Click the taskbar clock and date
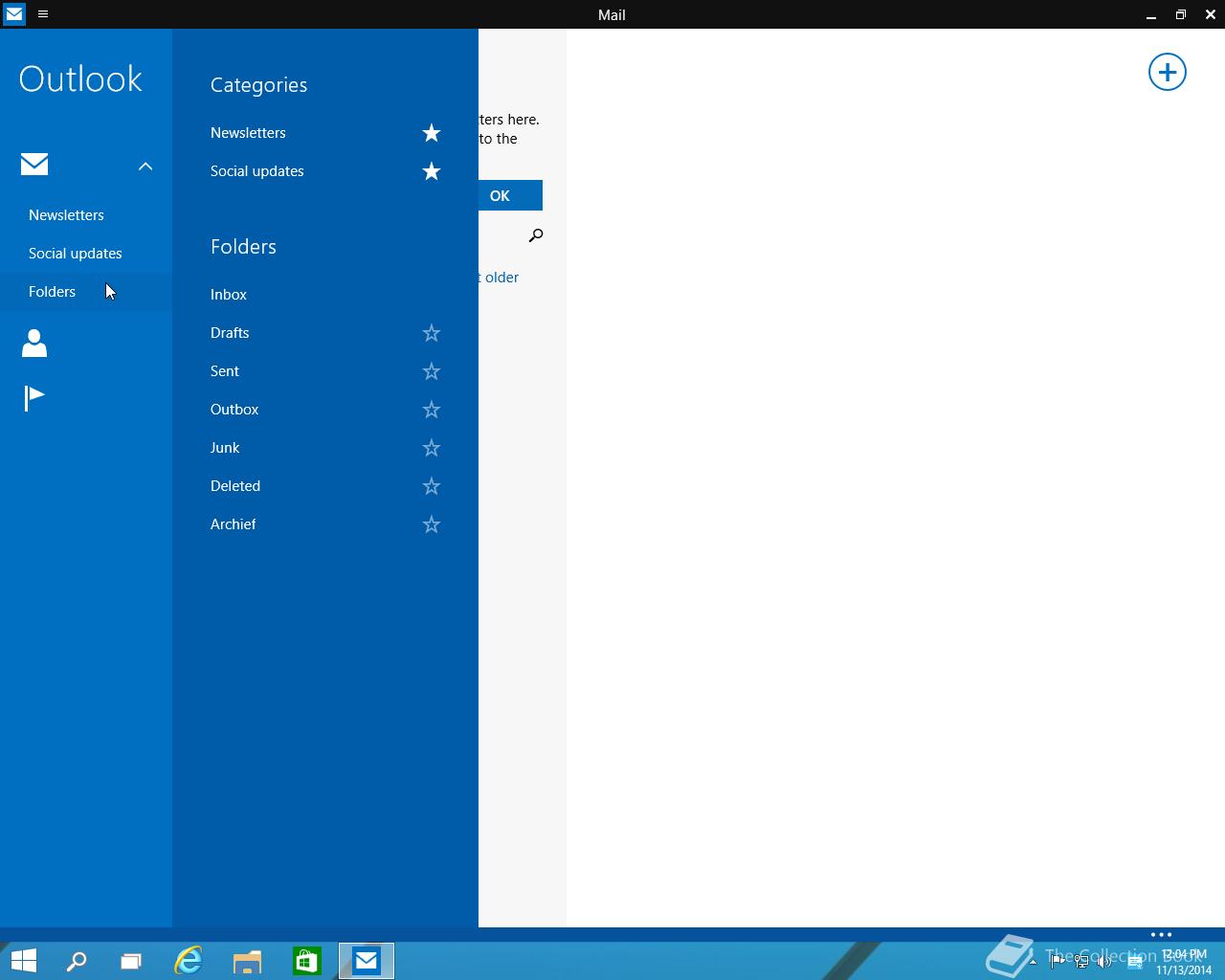Image resolution: width=1225 pixels, height=980 pixels. [1184, 962]
